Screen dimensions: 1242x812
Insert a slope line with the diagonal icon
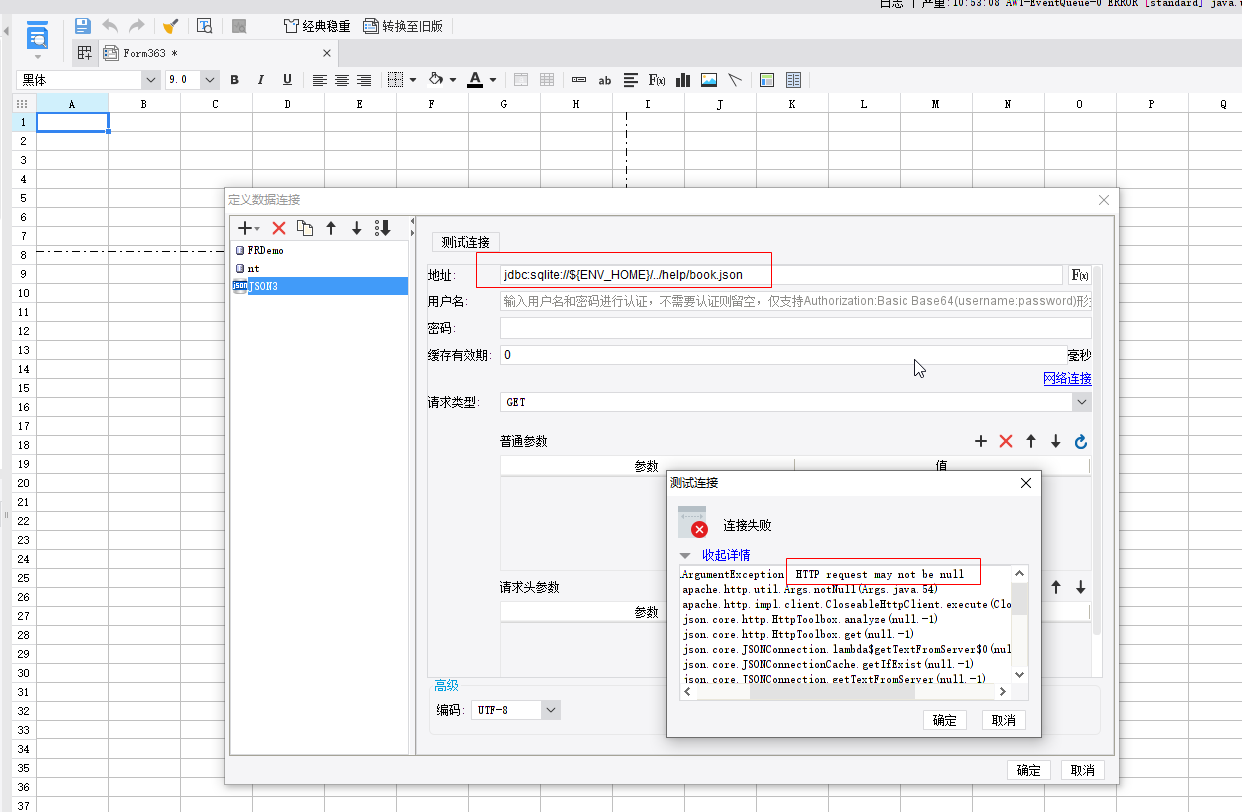pos(735,80)
